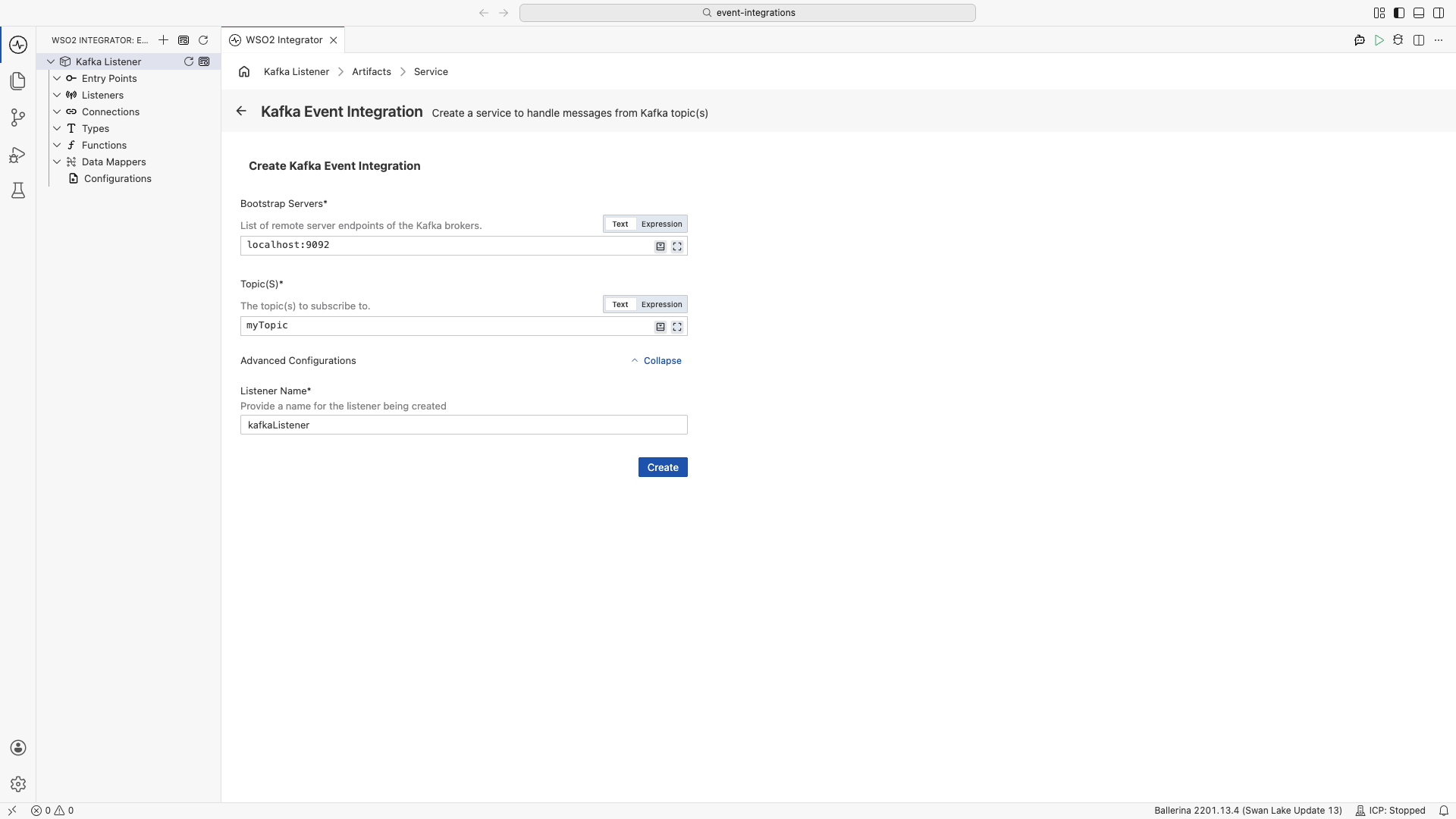The height and width of the screenshot is (819, 1456).
Task: Go to Kafka Listener breadcrumb
Action: coord(297,71)
